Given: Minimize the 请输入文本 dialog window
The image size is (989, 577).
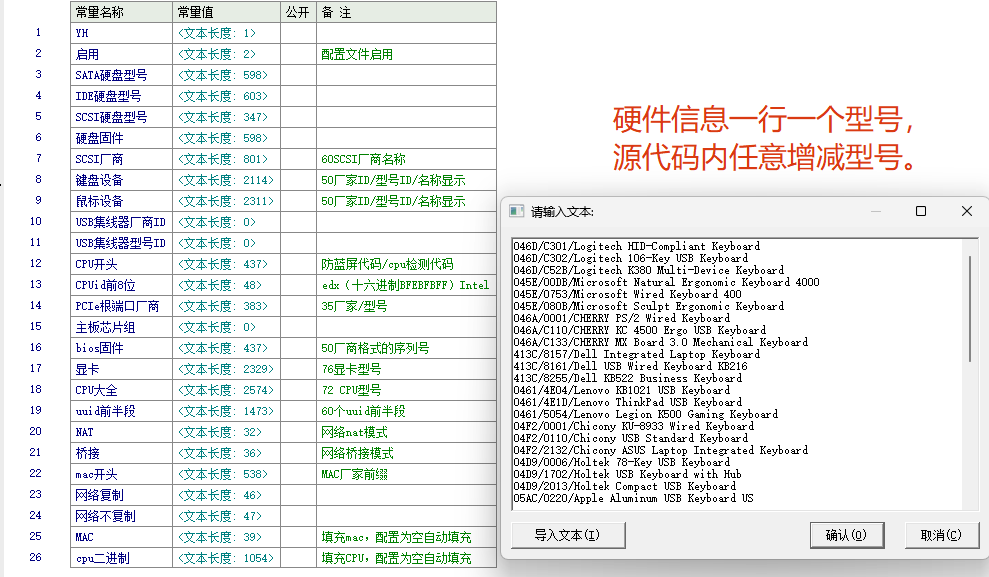Looking at the screenshot, I should click(x=875, y=211).
